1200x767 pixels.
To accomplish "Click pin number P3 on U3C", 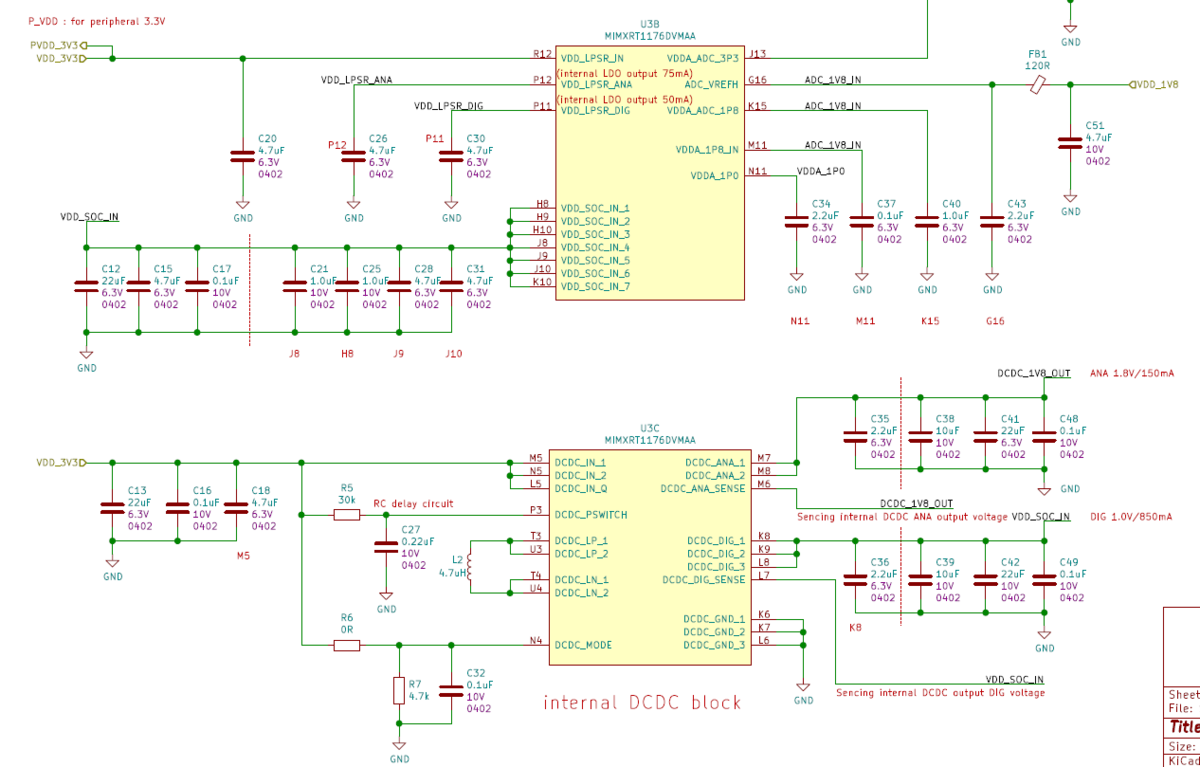I will pyautogui.click(x=536, y=509).
